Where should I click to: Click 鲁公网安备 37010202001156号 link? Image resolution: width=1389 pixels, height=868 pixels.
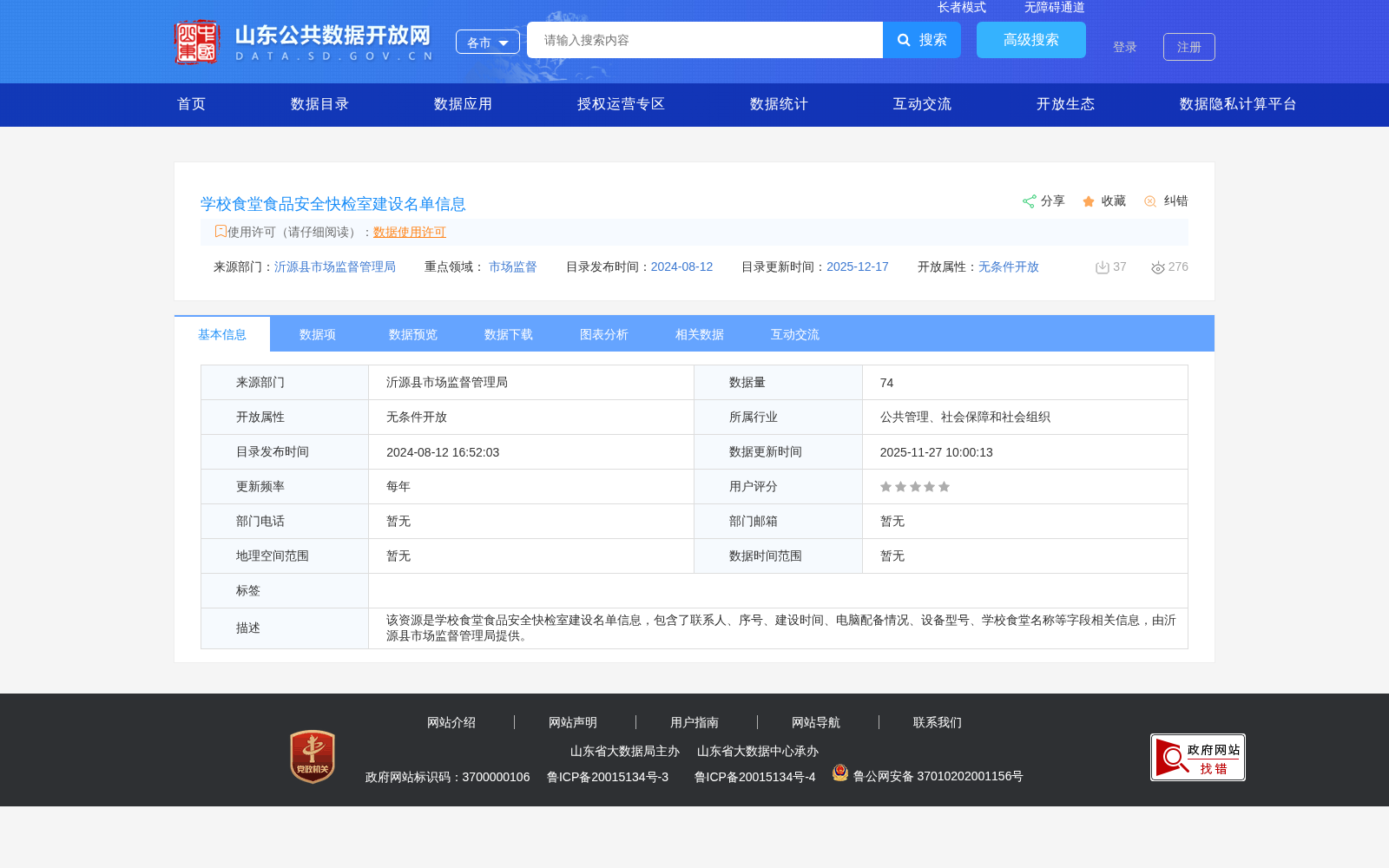[x=938, y=776]
